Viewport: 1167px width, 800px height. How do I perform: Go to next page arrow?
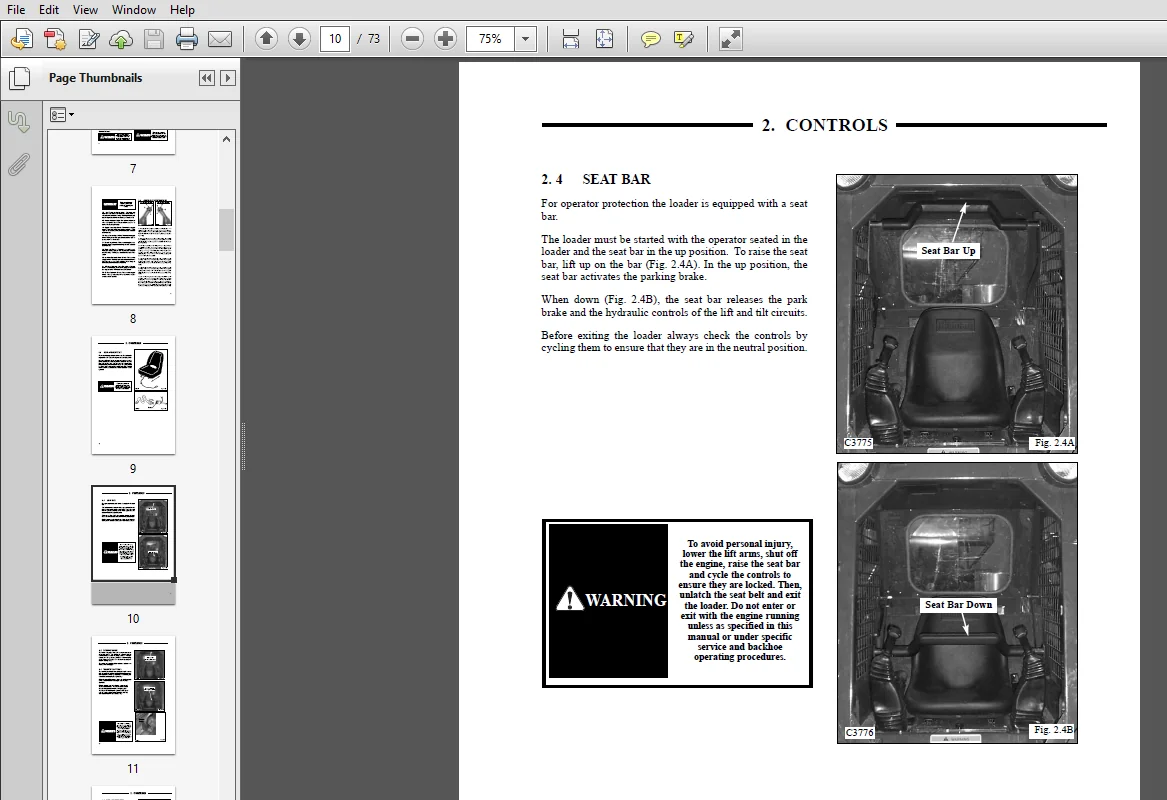(x=299, y=39)
